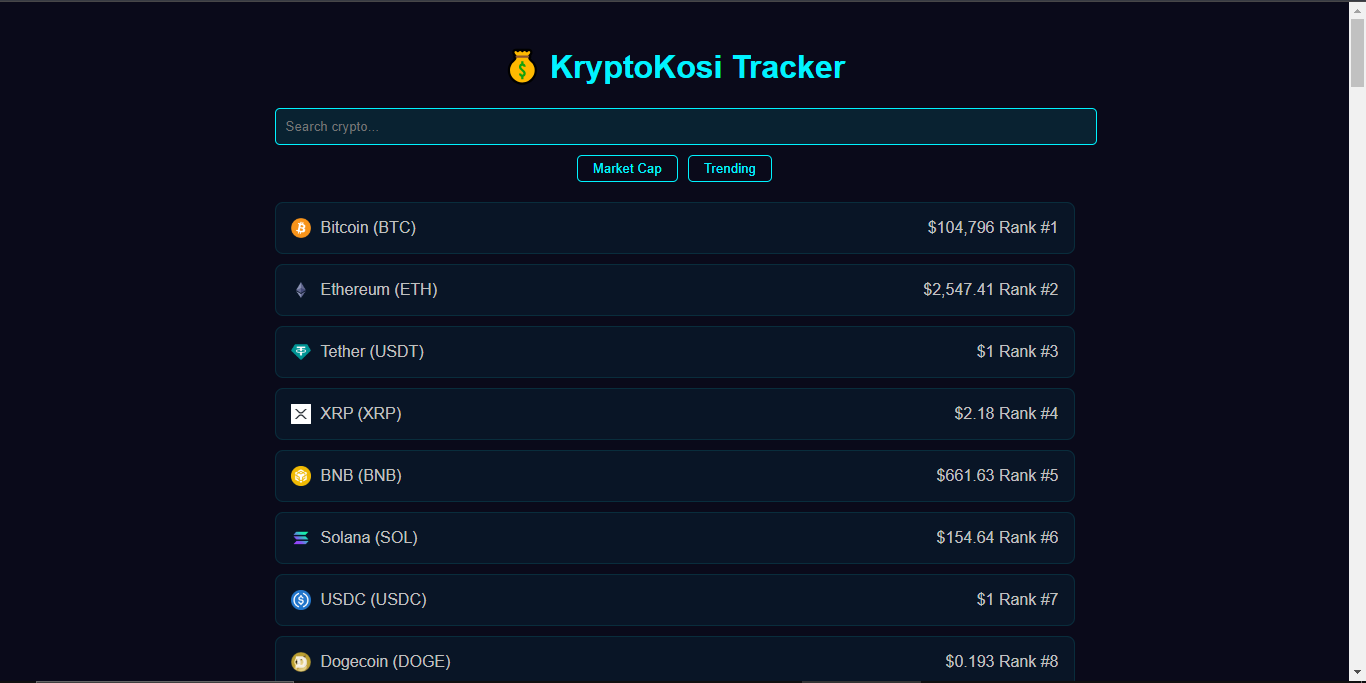Click the Tether logo icon
1366x683 pixels.
301,351
